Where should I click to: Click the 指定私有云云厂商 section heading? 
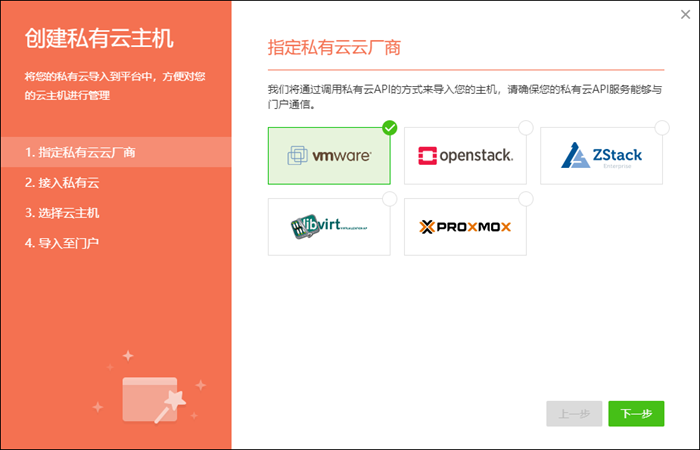click(334, 47)
